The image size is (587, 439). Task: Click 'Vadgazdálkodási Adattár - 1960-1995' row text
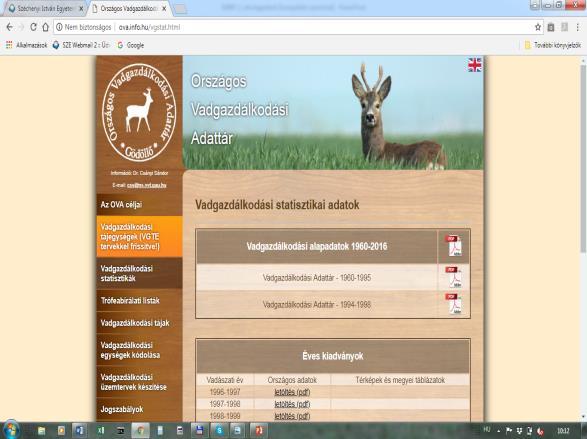click(x=317, y=278)
